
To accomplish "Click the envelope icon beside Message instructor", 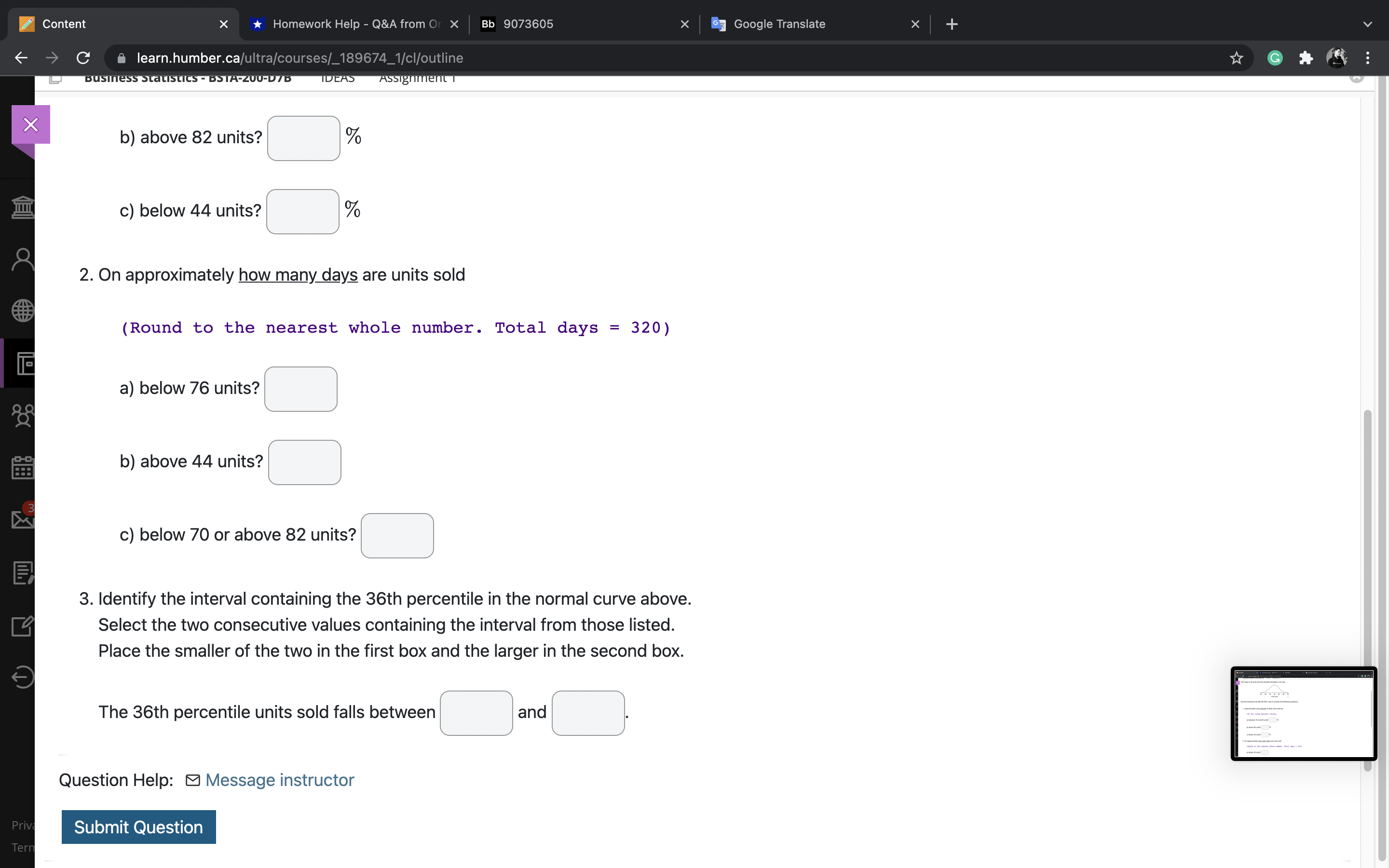I will coord(193,780).
